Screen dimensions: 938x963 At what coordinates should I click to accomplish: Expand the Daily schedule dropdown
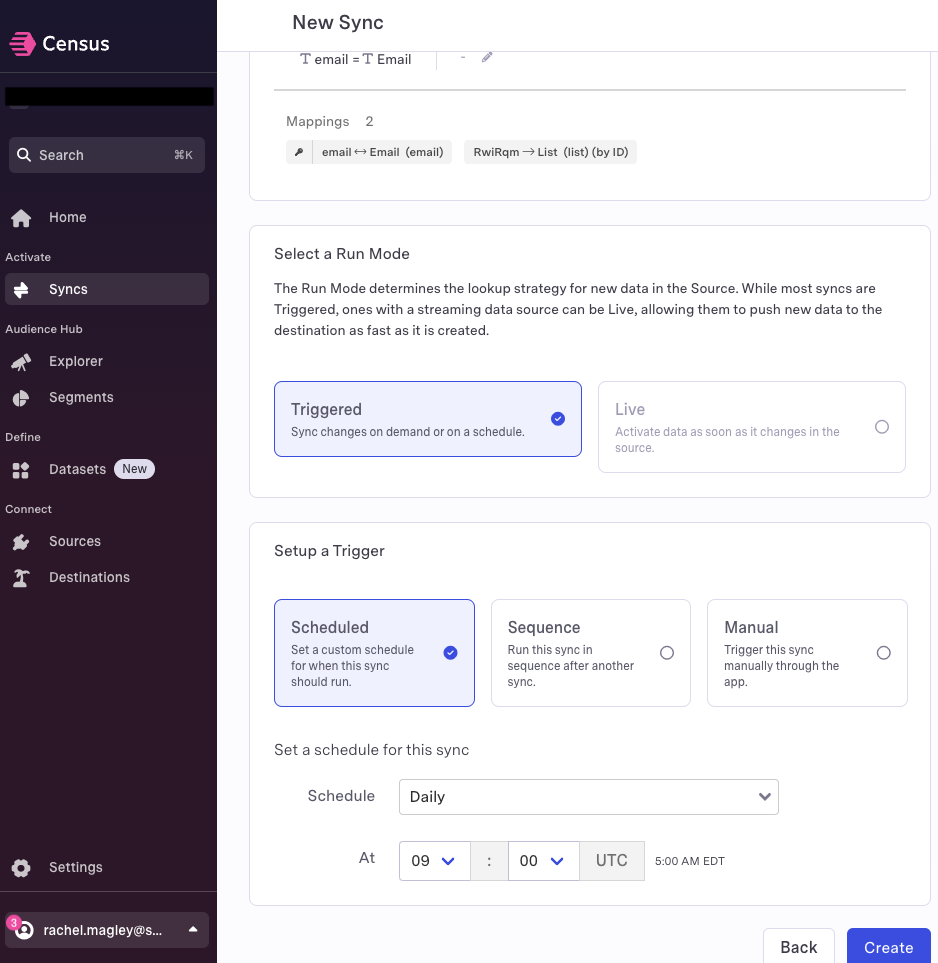pyautogui.click(x=588, y=797)
